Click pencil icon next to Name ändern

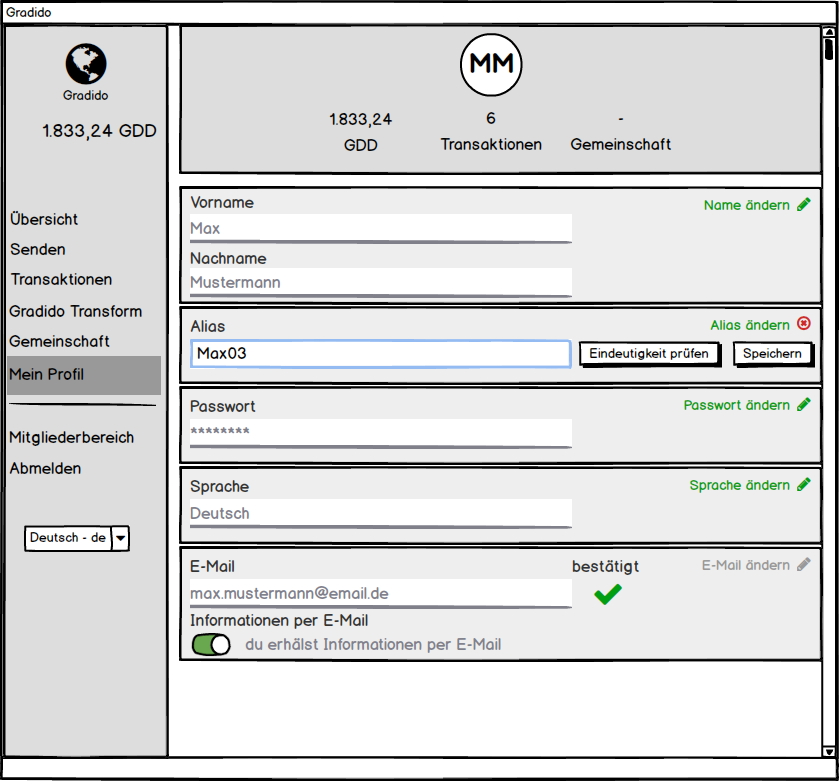click(x=804, y=205)
